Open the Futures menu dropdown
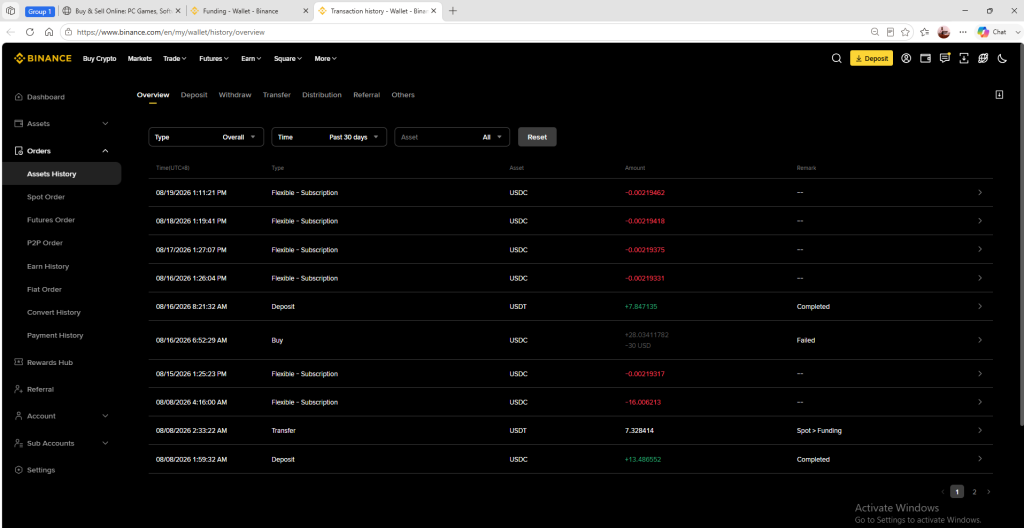Screen dimensions: 1024x528 pos(214,58)
